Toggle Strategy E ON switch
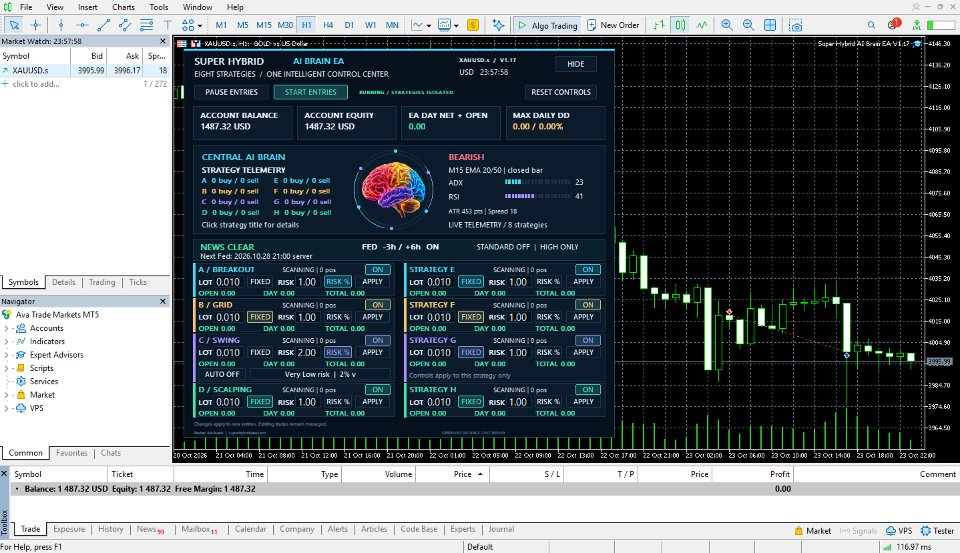 coord(588,269)
